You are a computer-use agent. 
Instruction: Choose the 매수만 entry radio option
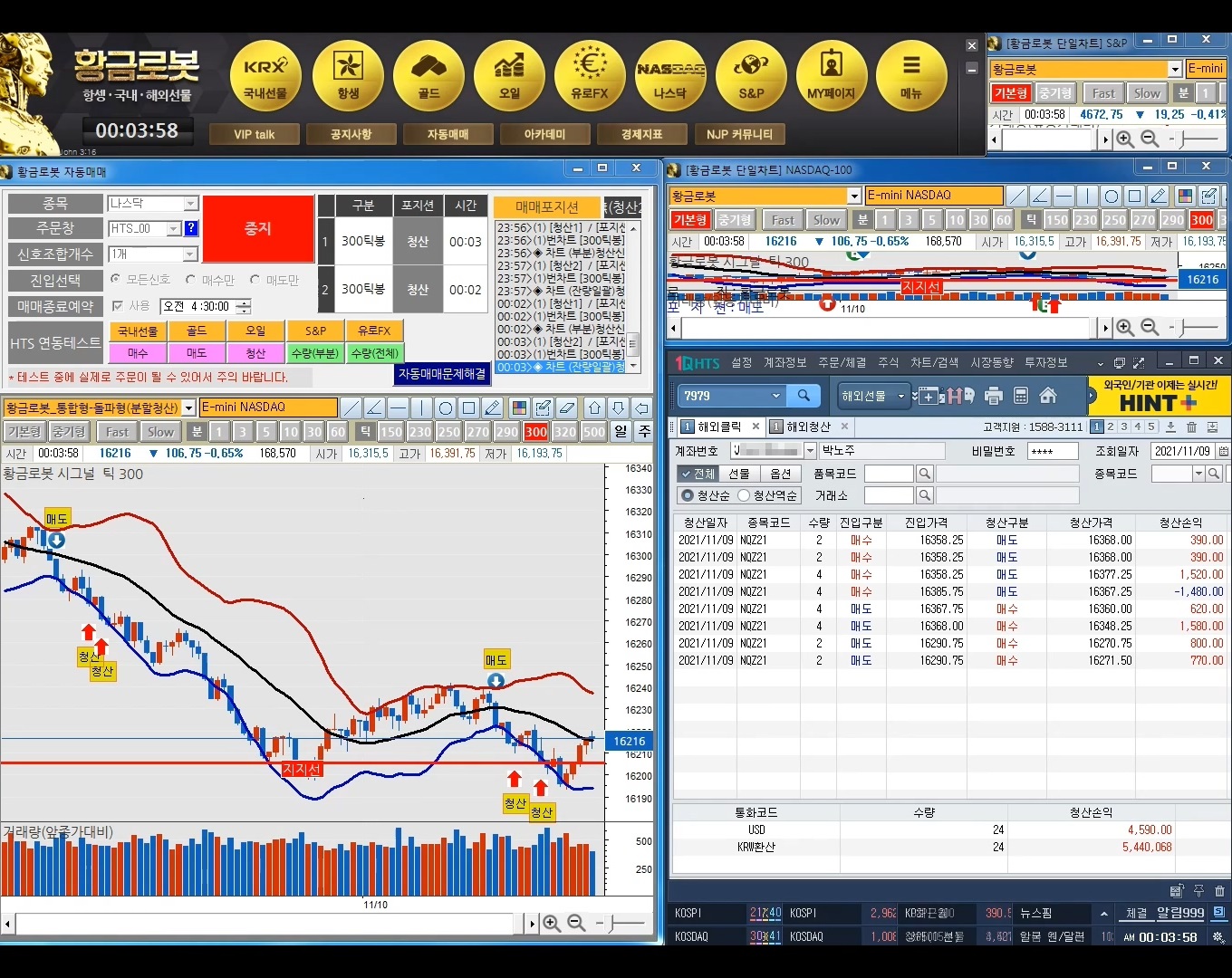191,280
